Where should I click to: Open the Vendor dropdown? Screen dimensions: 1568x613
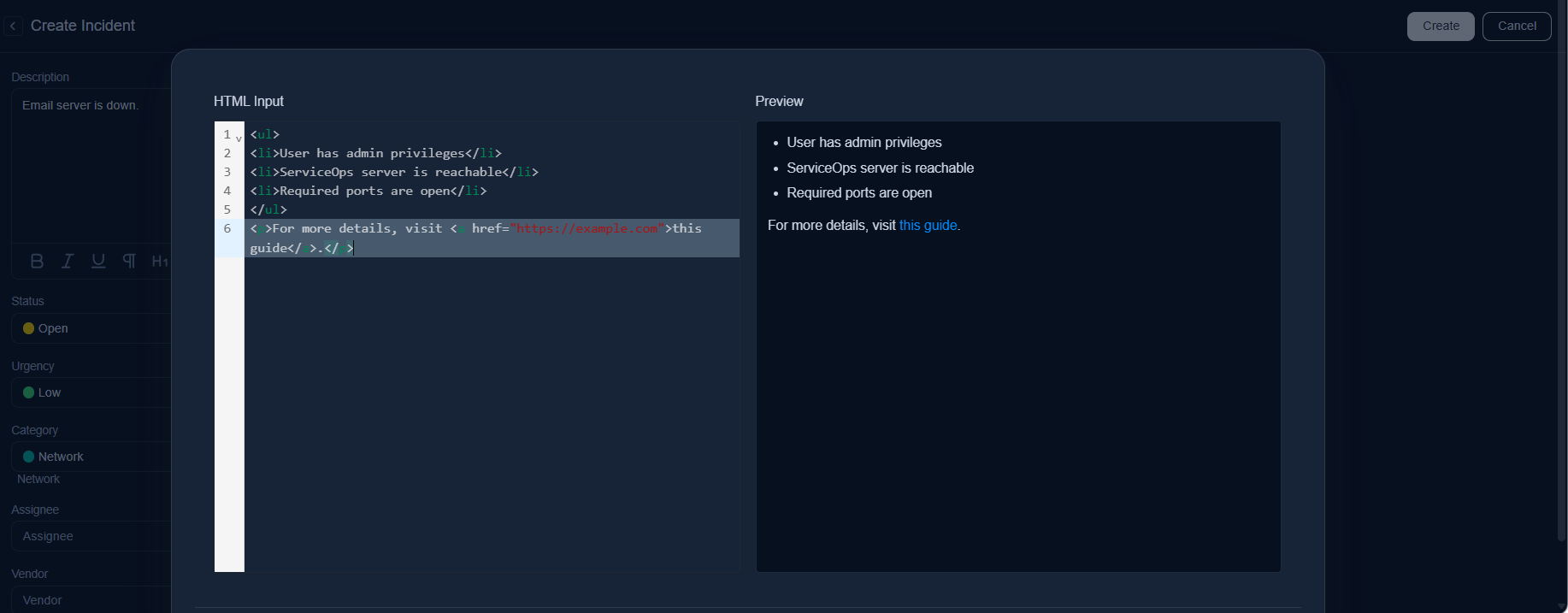pos(91,599)
